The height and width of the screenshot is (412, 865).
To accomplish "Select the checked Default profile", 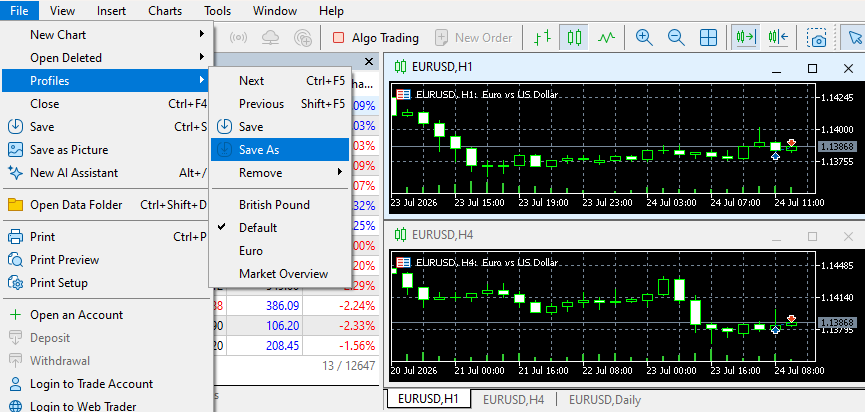I will [x=280, y=228].
